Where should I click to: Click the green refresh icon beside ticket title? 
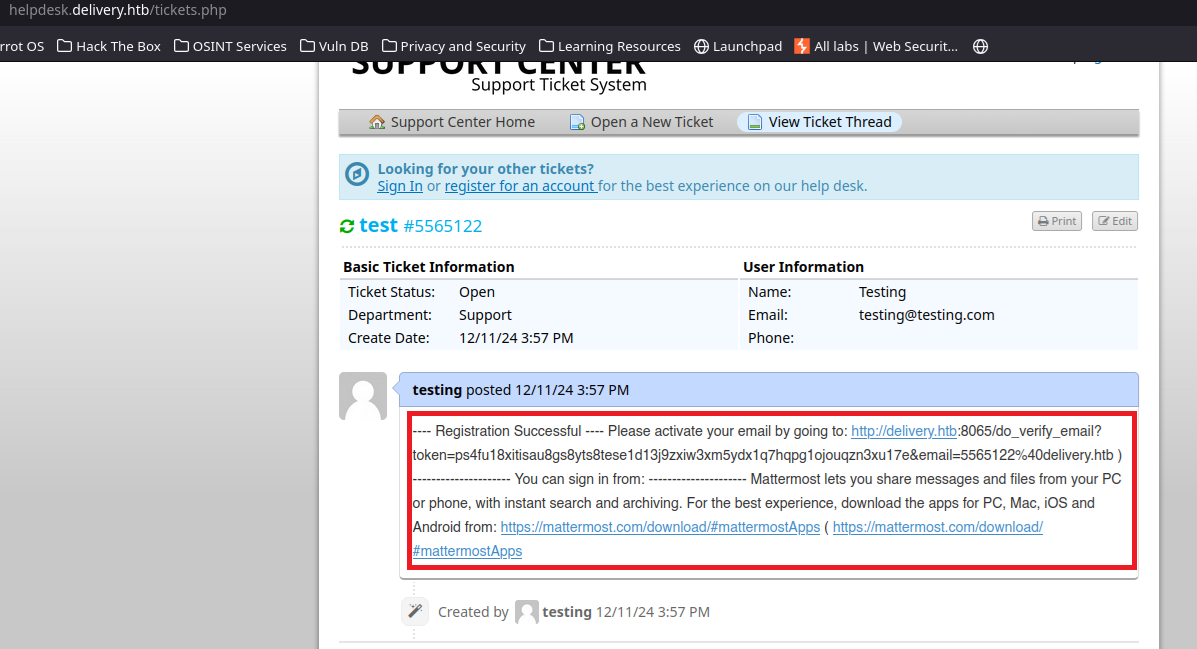click(x=347, y=226)
